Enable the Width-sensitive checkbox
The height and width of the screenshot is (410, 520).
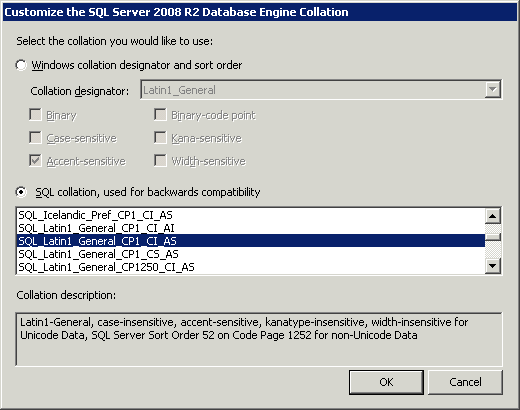[160, 161]
